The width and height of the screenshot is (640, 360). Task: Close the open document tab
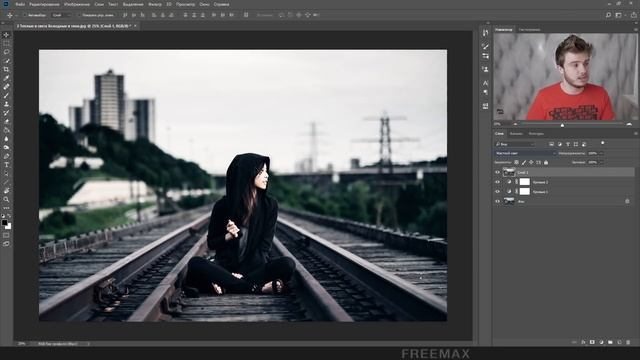click(135, 26)
